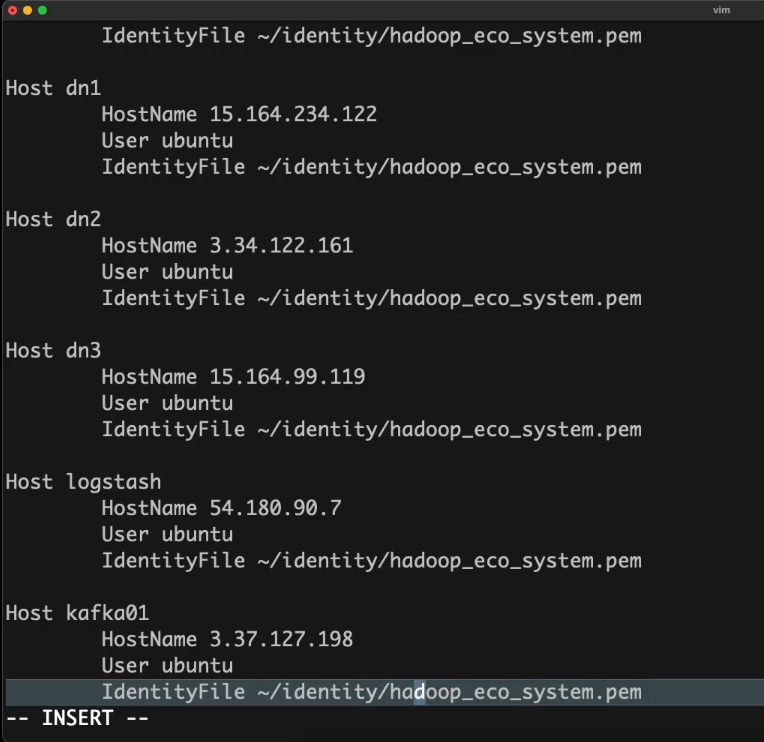Click "User ubuntu" under Host logstash
Viewport: 764px width, 742px height.
coord(167,534)
